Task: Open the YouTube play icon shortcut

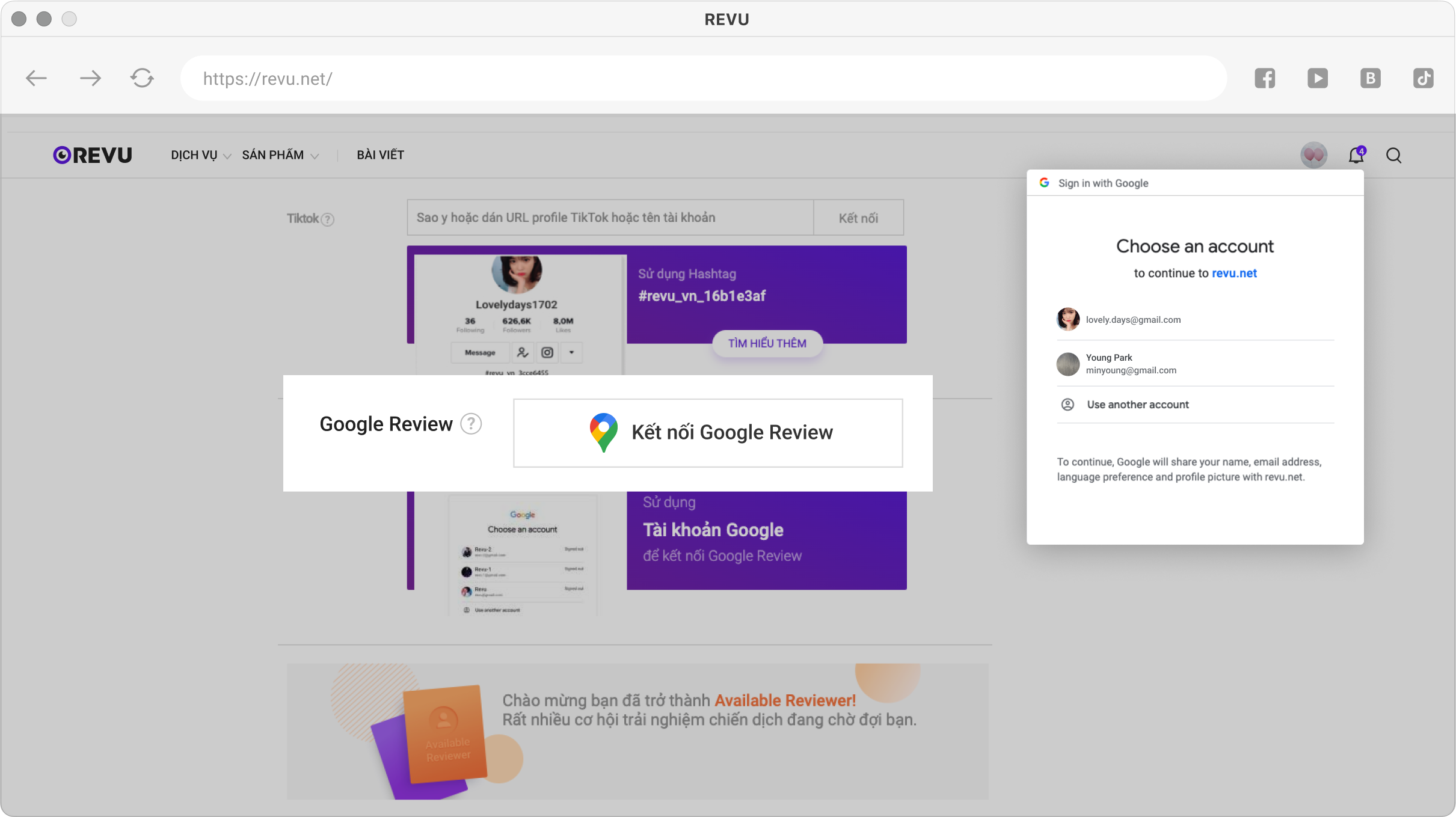Action: click(1317, 78)
